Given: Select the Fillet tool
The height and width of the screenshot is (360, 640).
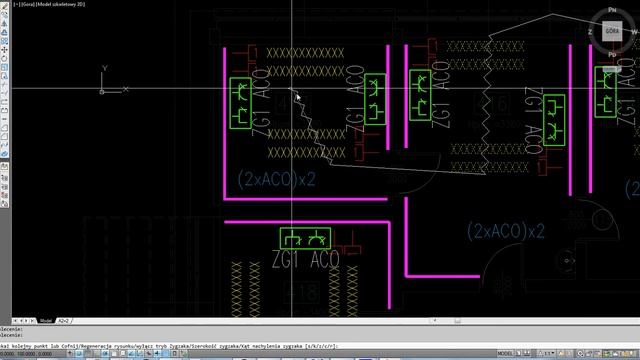Looking at the screenshot, I should [x=5, y=137].
